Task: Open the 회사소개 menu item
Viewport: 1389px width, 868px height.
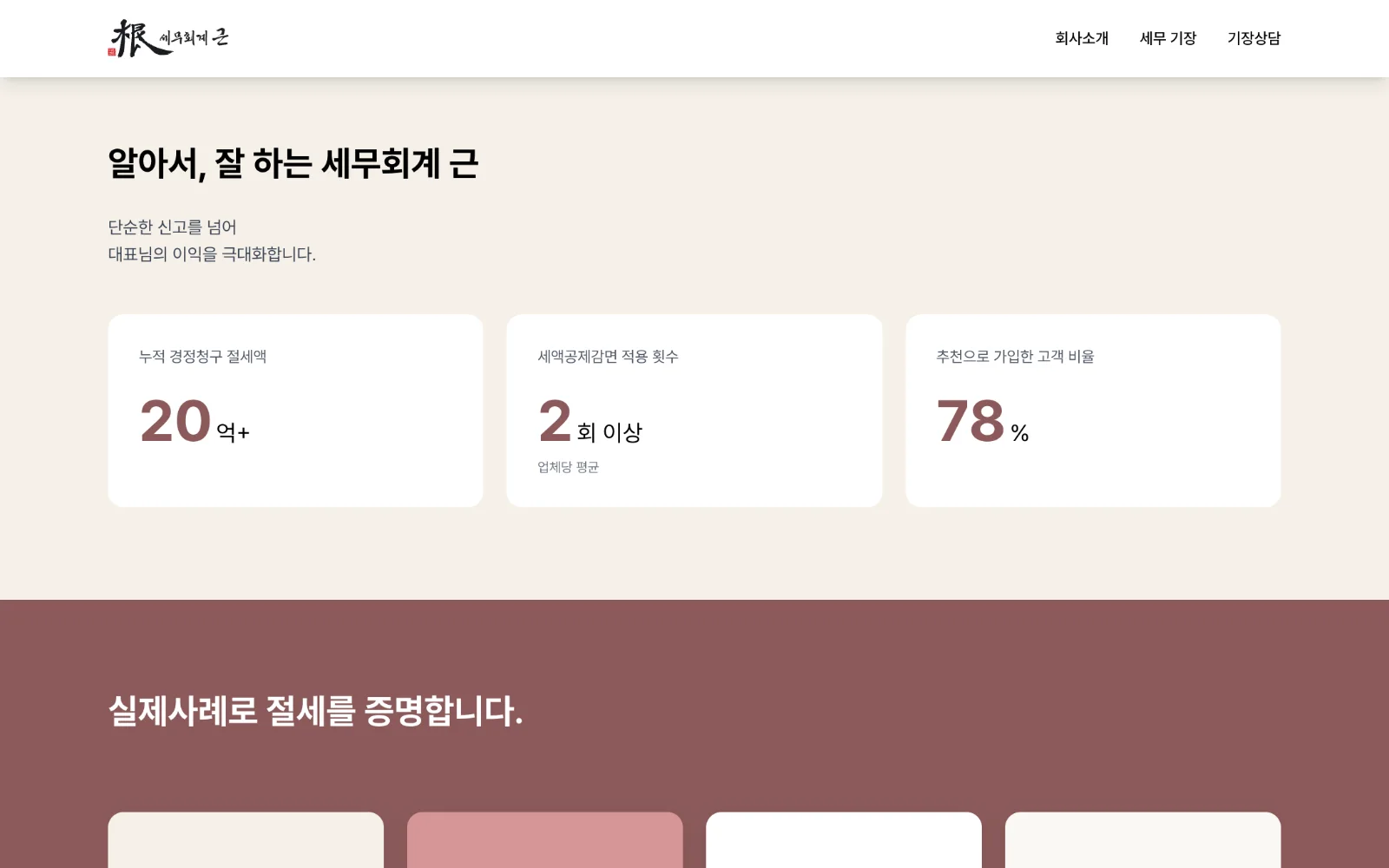Action: pyautogui.click(x=1082, y=38)
